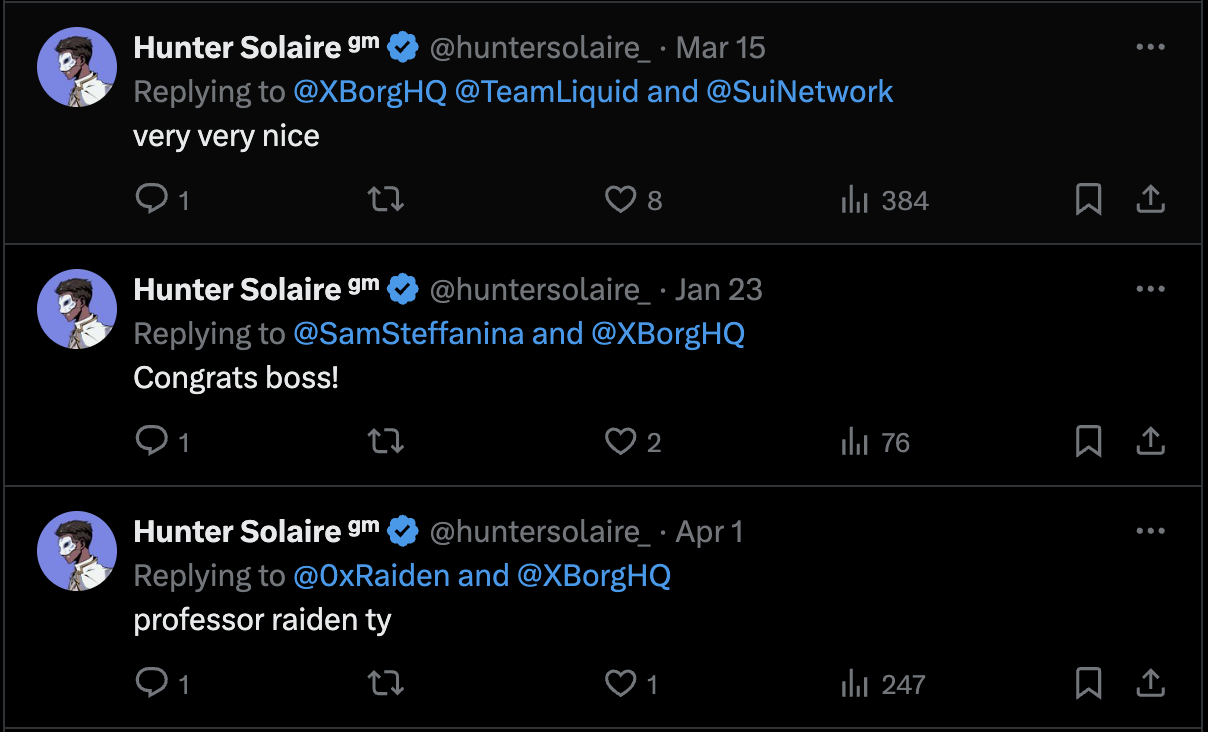Viewport: 1208px width, 732px height.
Task: Reply to the "professor raiden ty" tweet
Action: click(152, 684)
